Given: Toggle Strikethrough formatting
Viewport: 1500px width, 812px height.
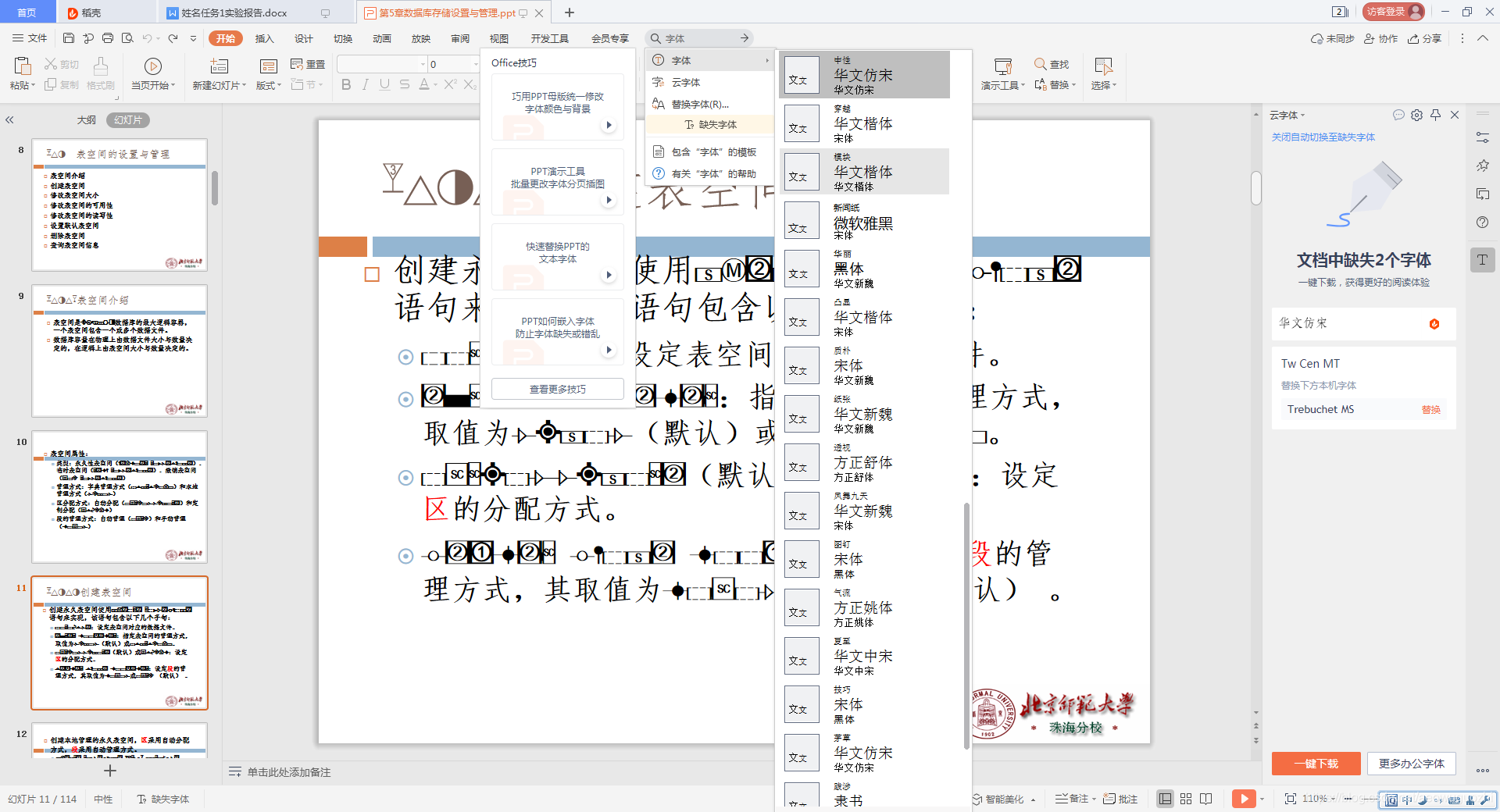Looking at the screenshot, I should coord(404,84).
